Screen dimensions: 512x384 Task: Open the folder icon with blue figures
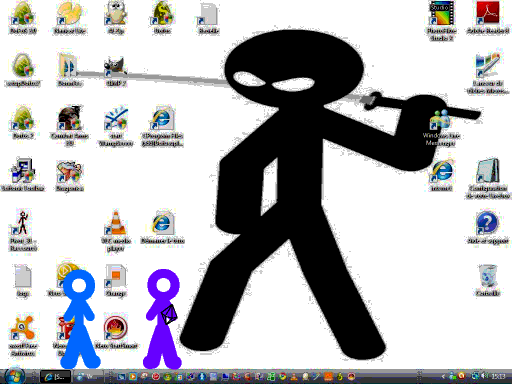click(69, 70)
